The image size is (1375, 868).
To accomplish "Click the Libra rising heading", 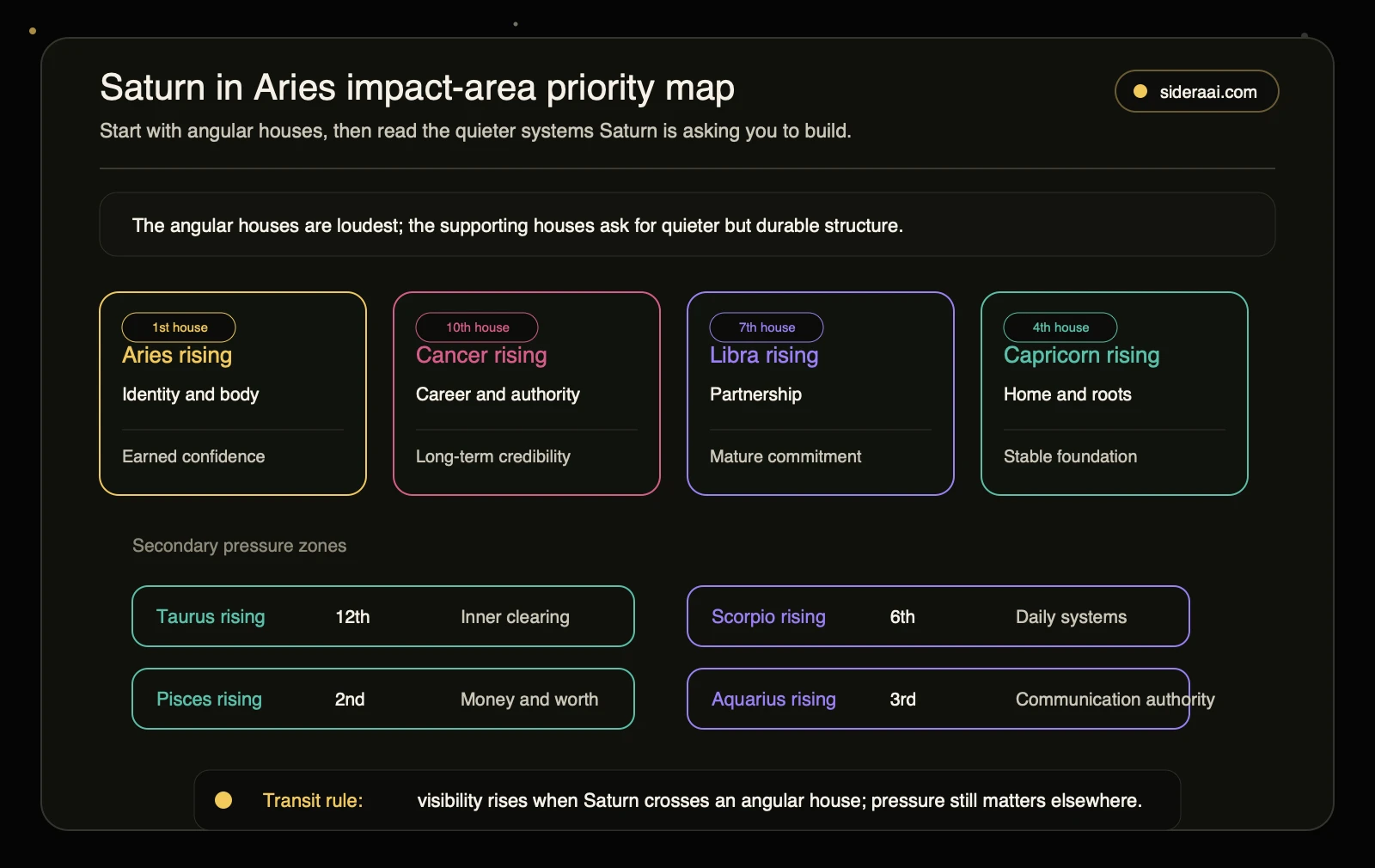I will click(x=764, y=356).
